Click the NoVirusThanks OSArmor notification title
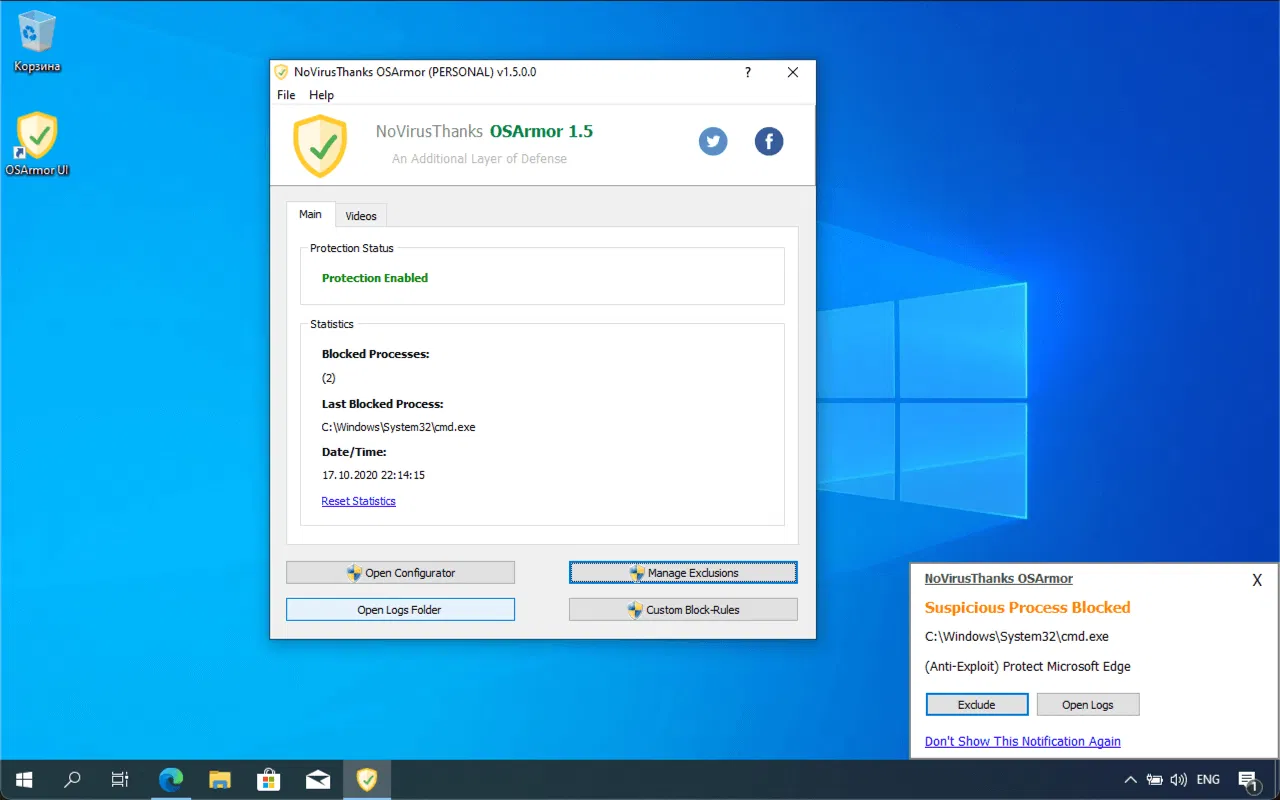1280x800 pixels. [x=998, y=579]
